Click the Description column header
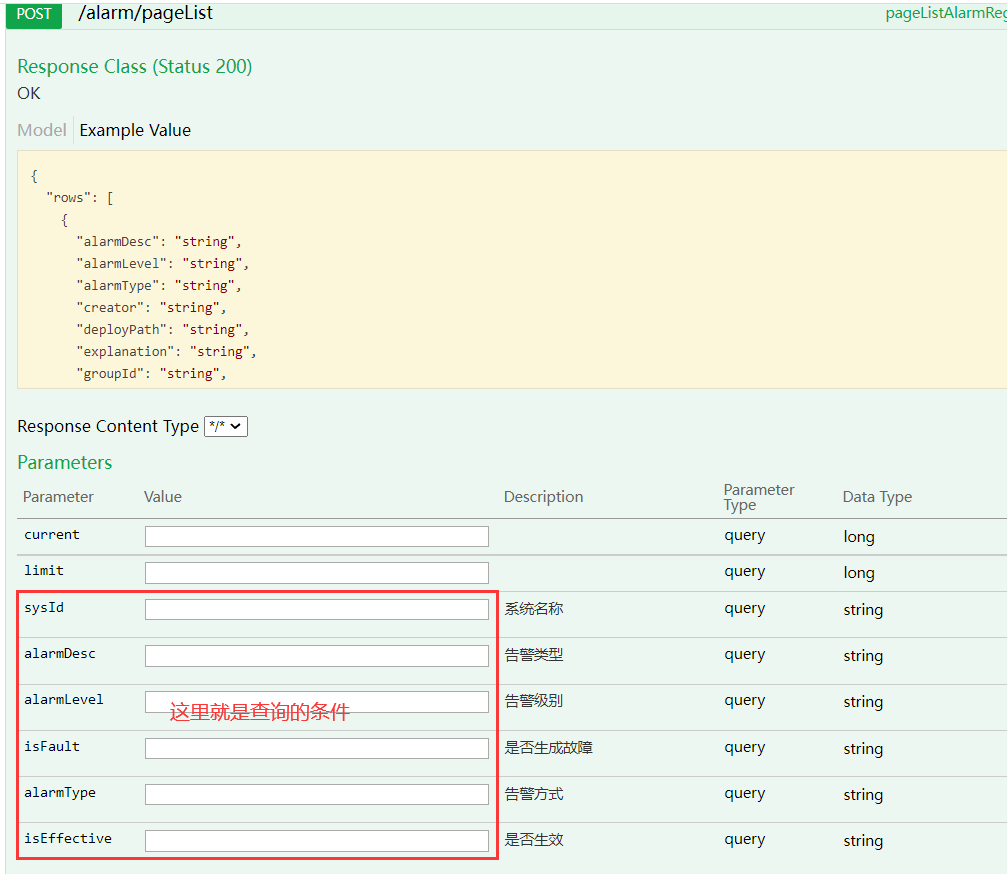This screenshot has height=874, width=1007. [x=543, y=497]
